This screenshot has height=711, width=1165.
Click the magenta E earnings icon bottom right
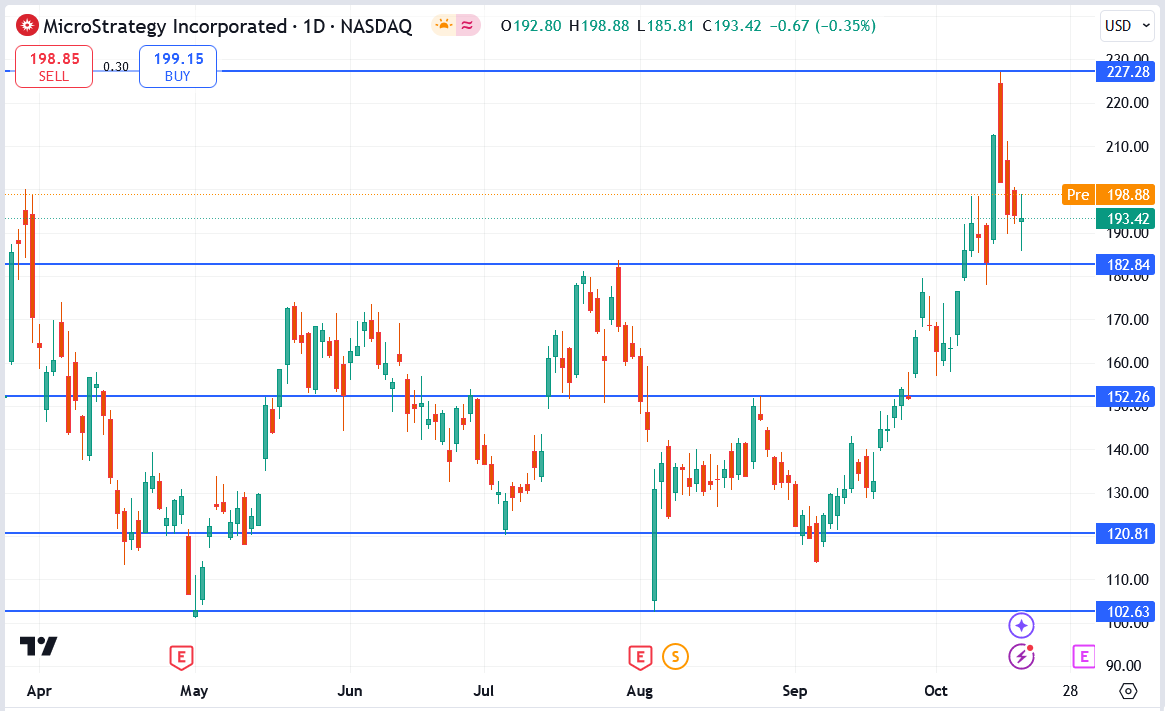[x=1083, y=657]
